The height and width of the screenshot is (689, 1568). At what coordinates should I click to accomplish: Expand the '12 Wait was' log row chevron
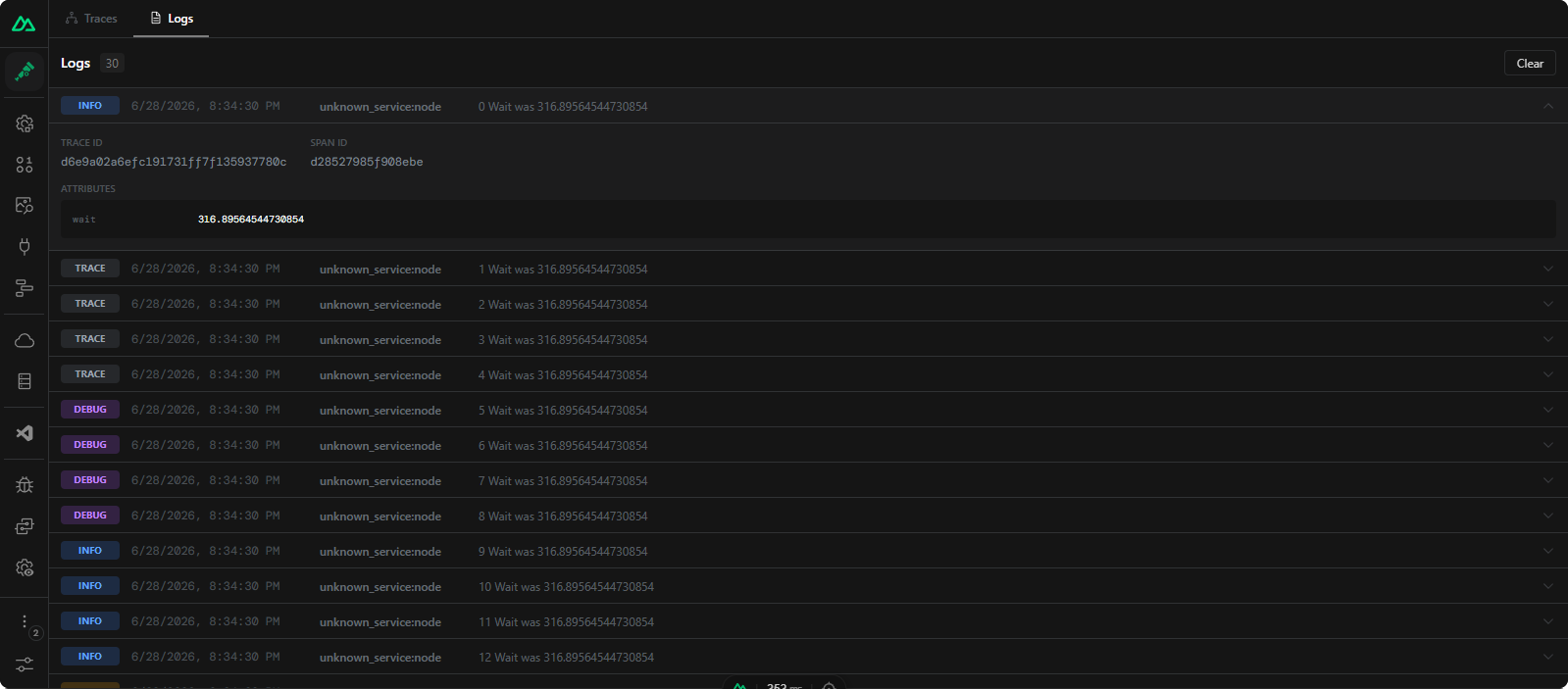(x=1547, y=657)
